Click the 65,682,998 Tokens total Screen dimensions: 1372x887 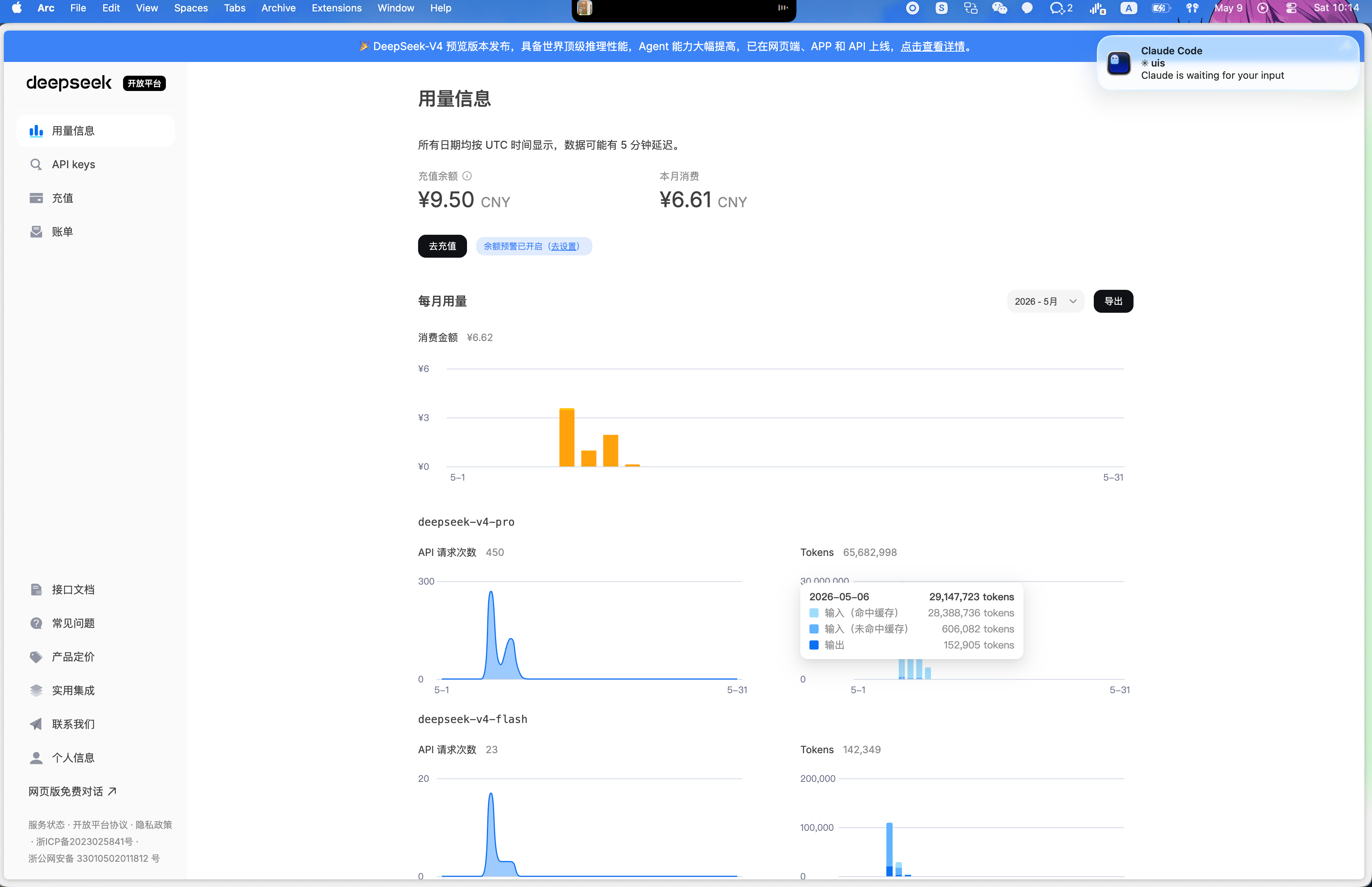[x=870, y=552]
